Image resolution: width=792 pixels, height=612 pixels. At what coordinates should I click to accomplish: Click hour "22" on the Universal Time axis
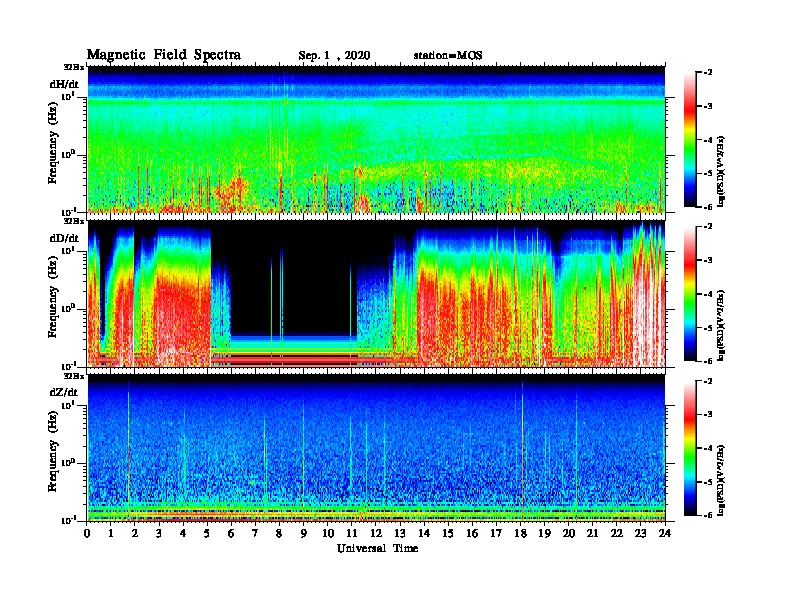(617, 533)
